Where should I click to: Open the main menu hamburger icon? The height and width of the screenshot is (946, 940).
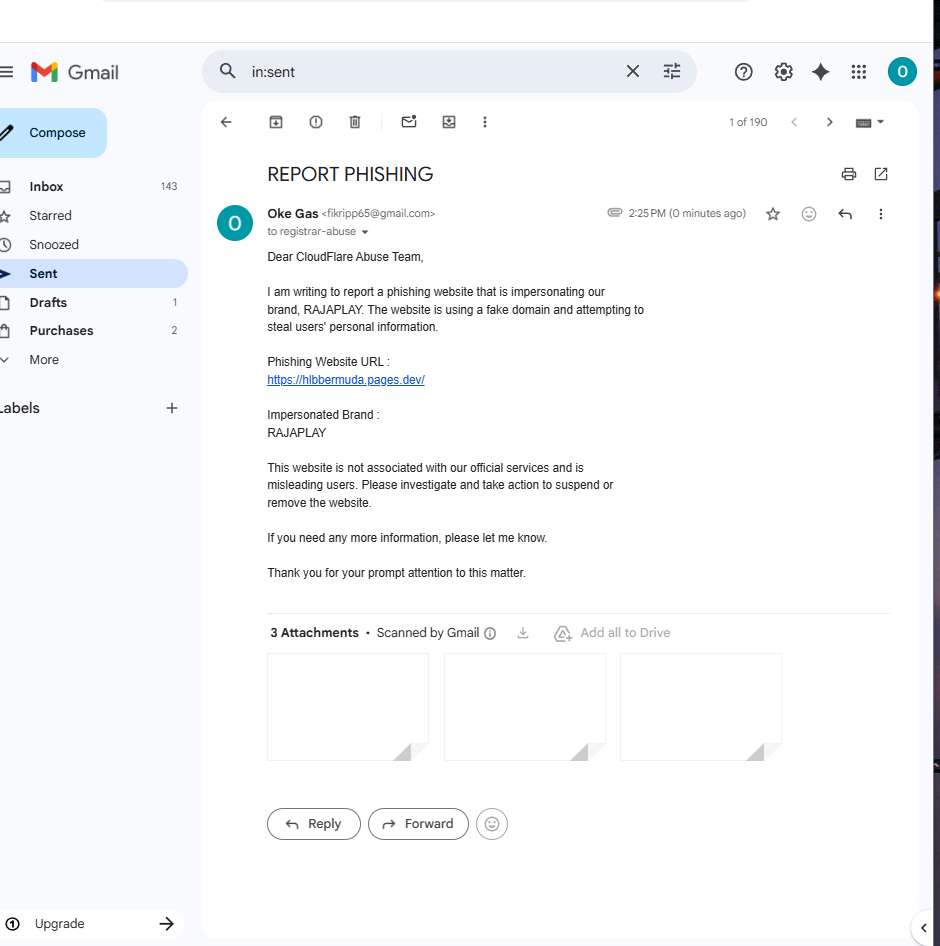tap(6, 72)
